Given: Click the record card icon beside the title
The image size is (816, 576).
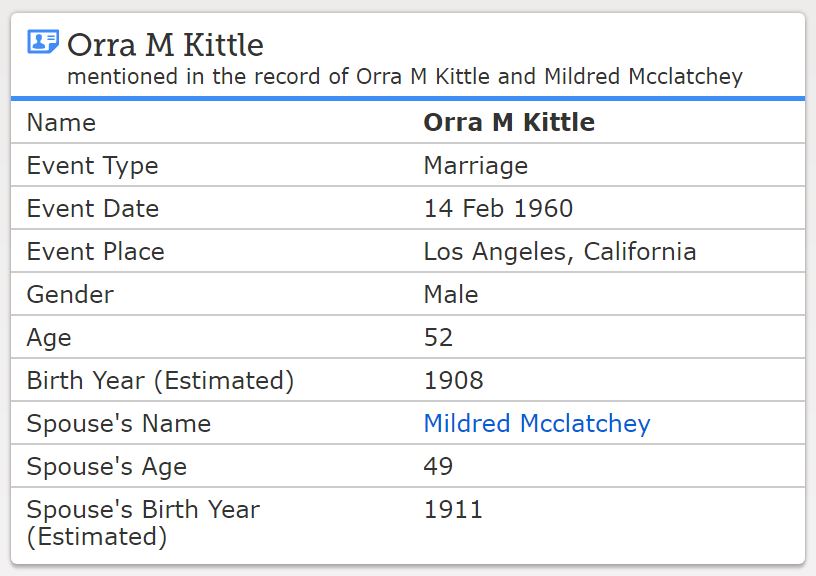Looking at the screenshot, I should (x=43, y=42).
